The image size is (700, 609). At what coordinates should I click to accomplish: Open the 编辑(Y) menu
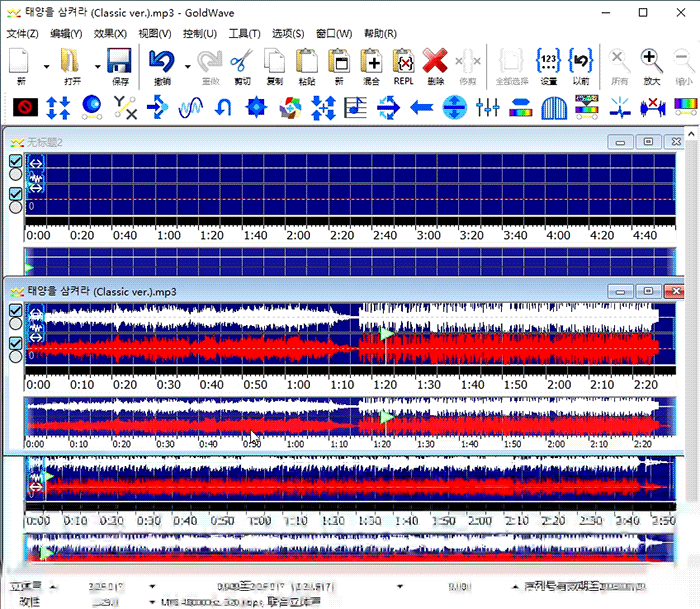[x=66, y=33]
